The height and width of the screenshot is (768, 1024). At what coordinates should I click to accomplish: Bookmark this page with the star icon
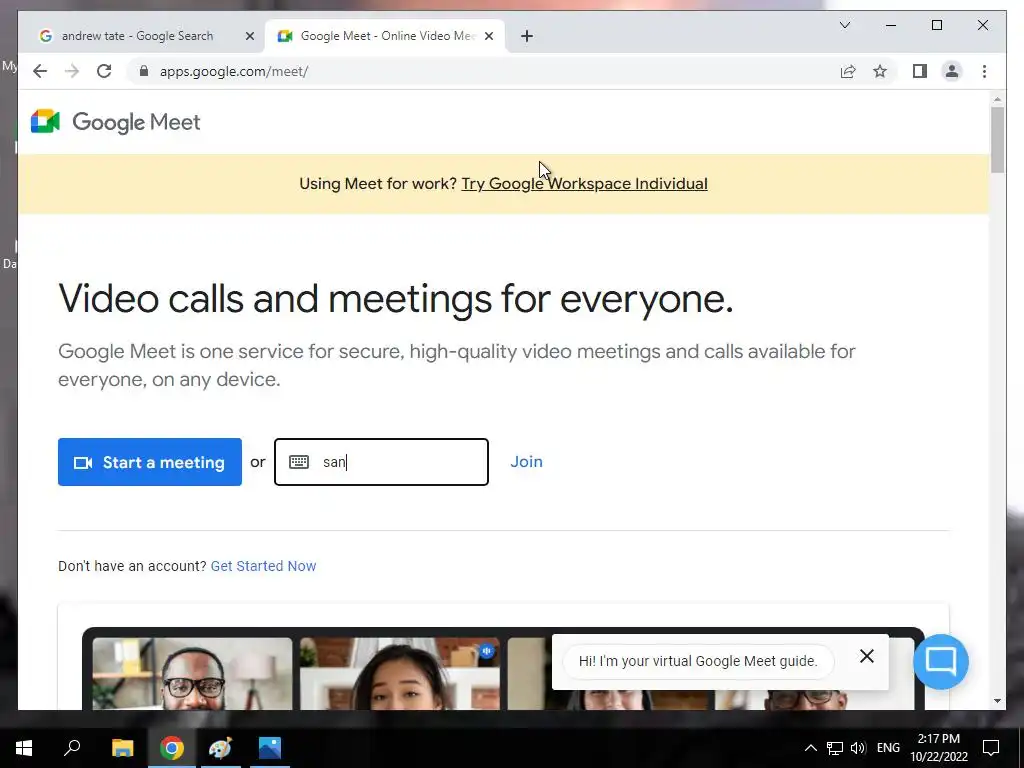tap(880, 71)
